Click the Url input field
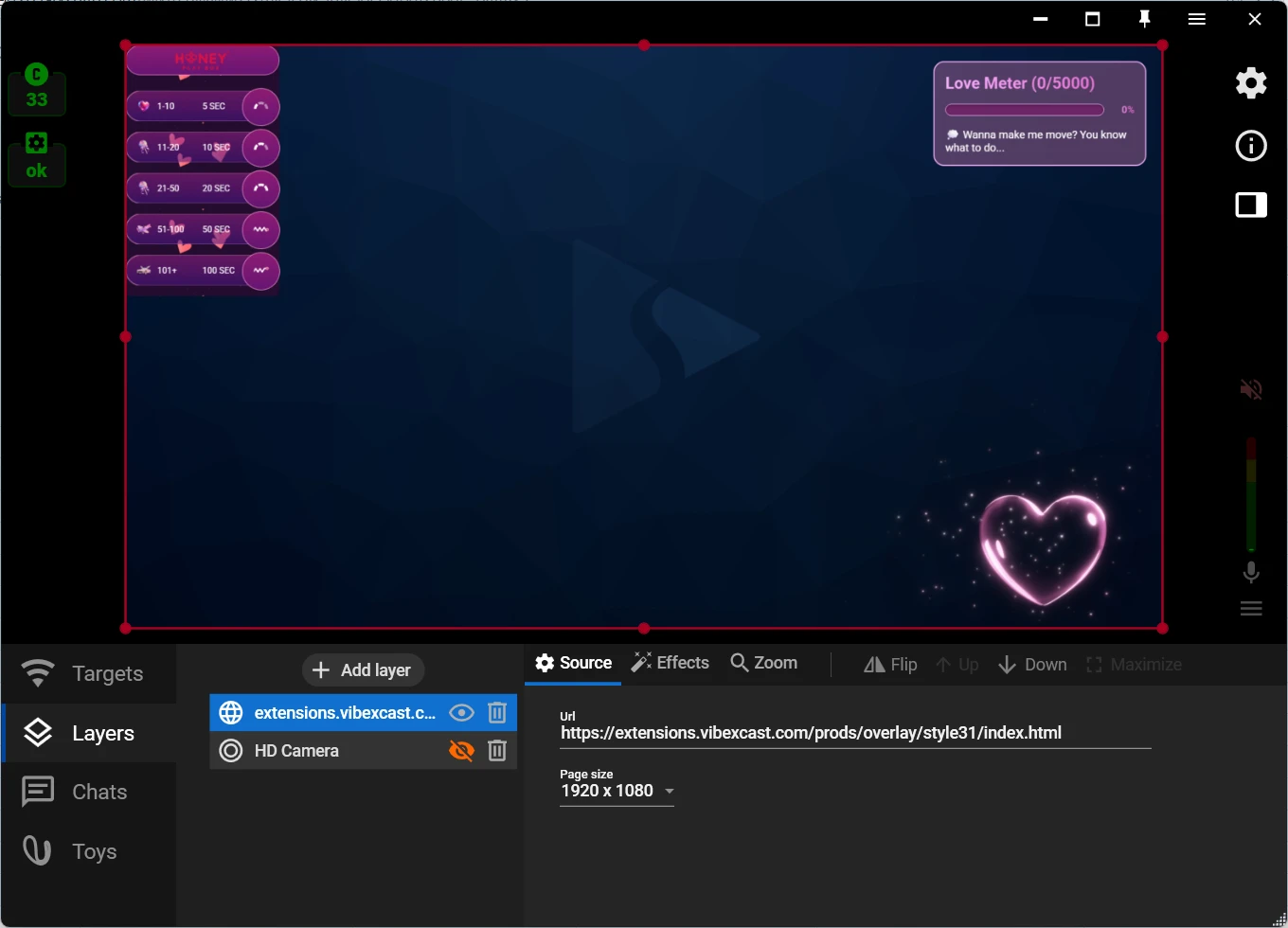The image size is (1288, 928). [x=854, y=733]
